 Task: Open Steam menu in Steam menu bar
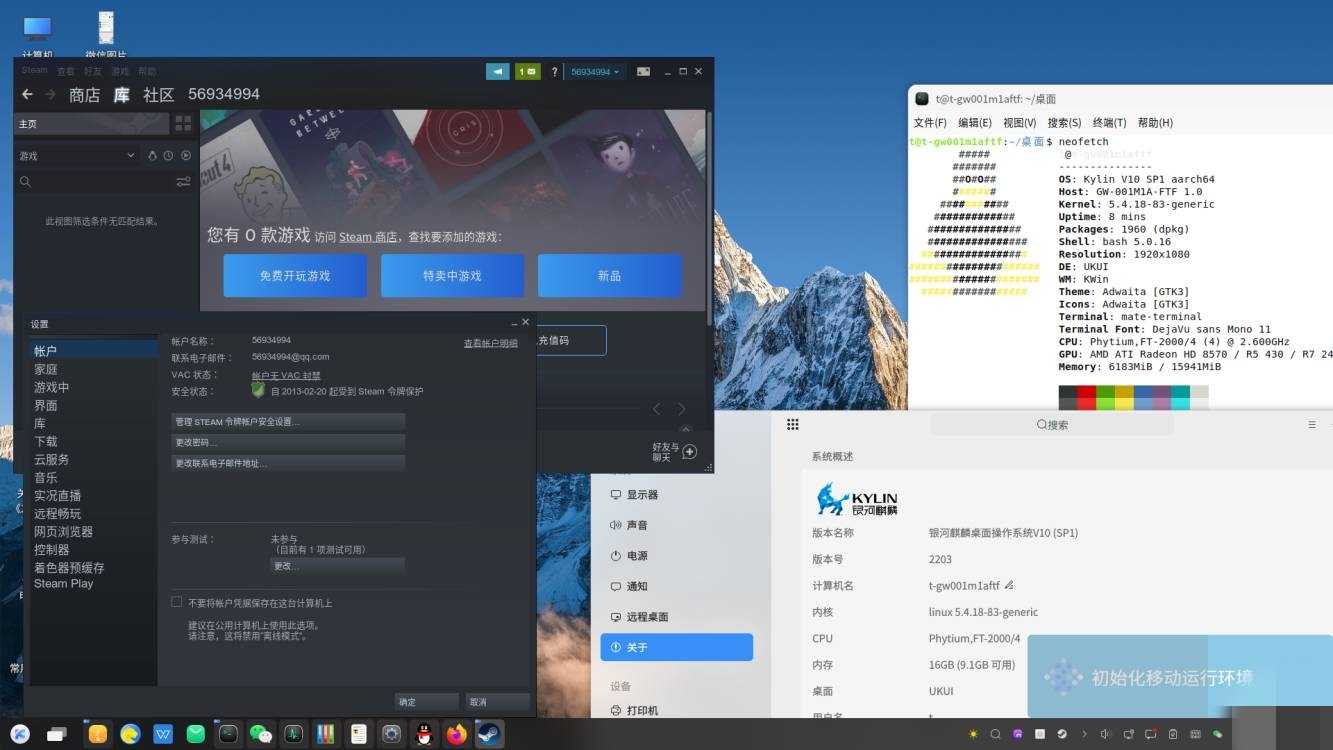click(35, 71)
